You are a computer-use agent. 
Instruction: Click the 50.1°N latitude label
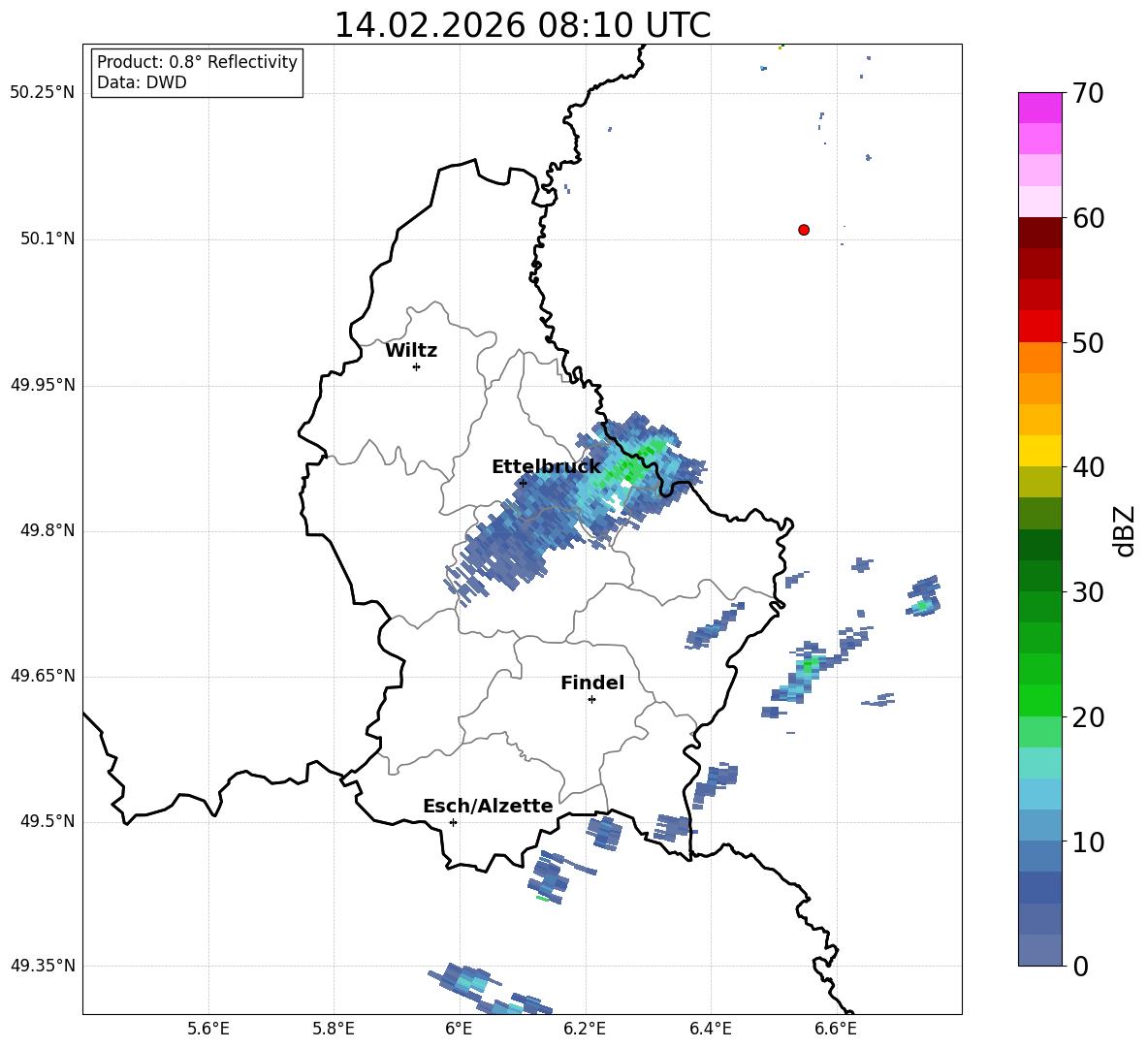pyautogui.click(x=48, y=238)
